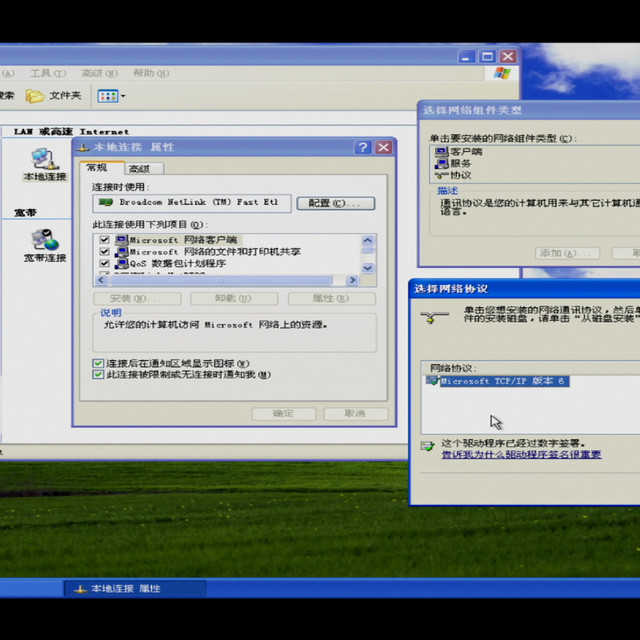
Task: Click the network protocol cable icon in 选择网络协议
Action: coord(434,318)
